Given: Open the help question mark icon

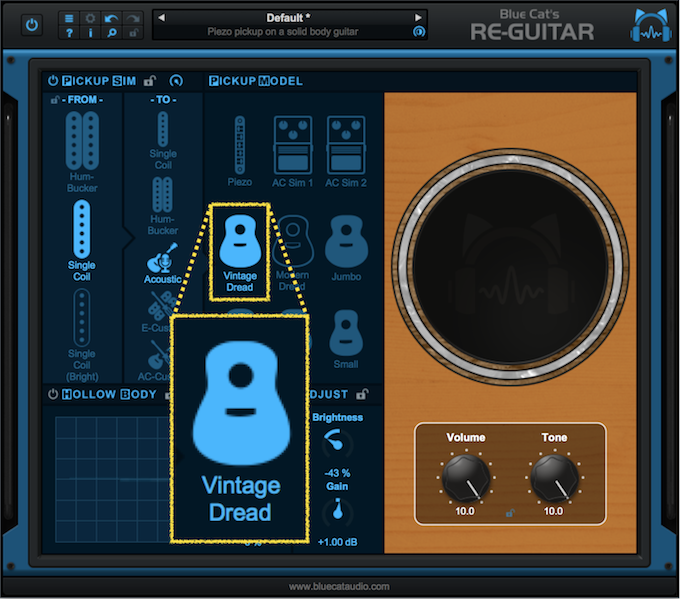Looking at the screenshot, I should tap(69, 33).
